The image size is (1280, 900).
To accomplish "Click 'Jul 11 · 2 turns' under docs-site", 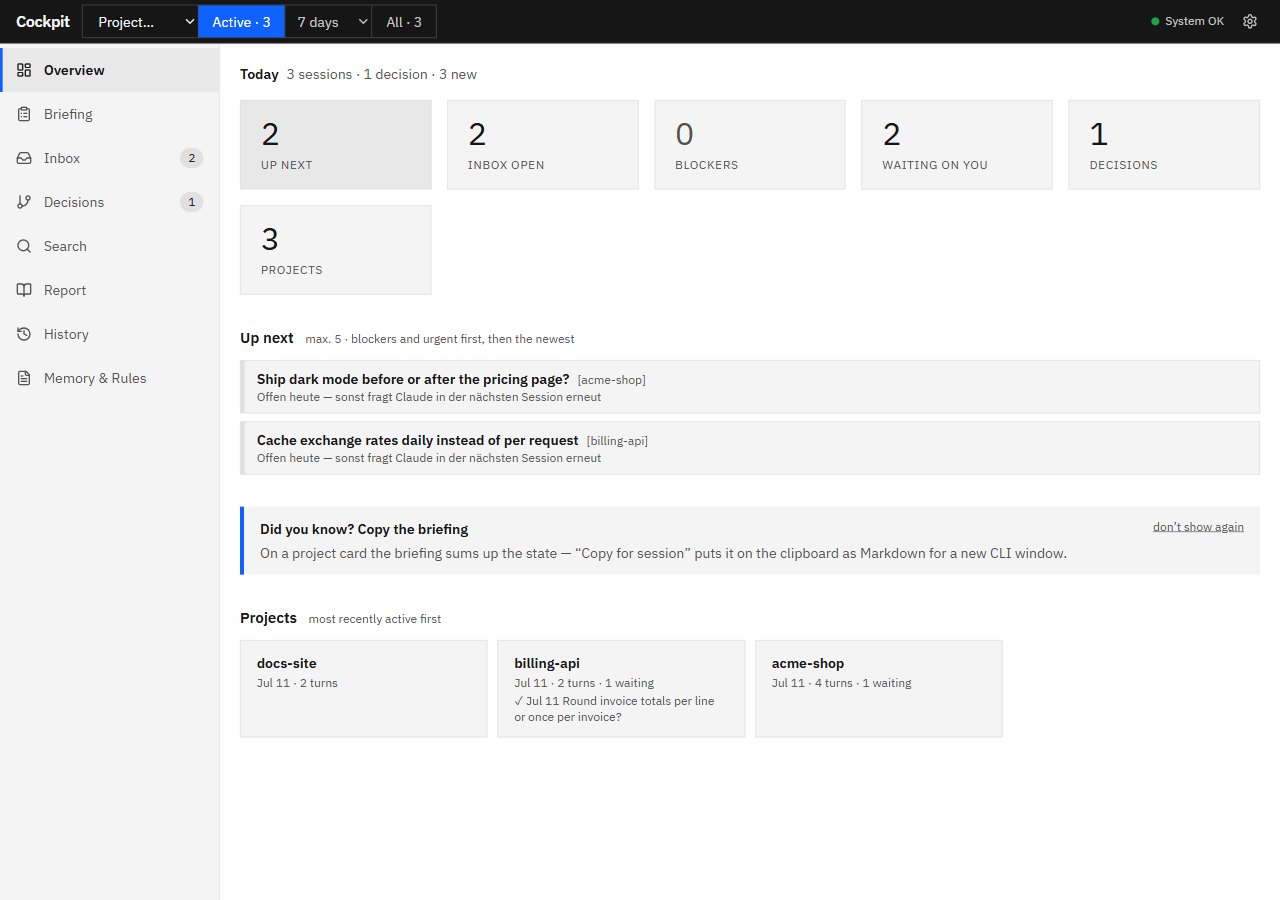I will 297,683.
